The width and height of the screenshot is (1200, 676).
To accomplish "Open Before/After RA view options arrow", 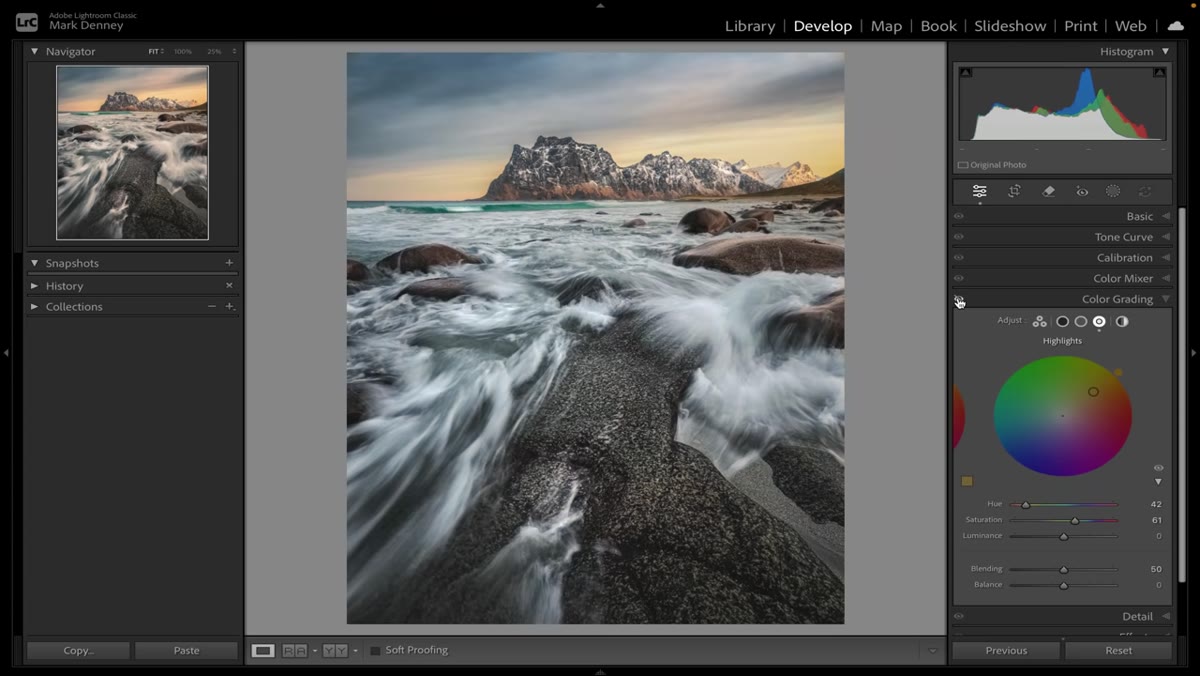I will pos(314,651).
